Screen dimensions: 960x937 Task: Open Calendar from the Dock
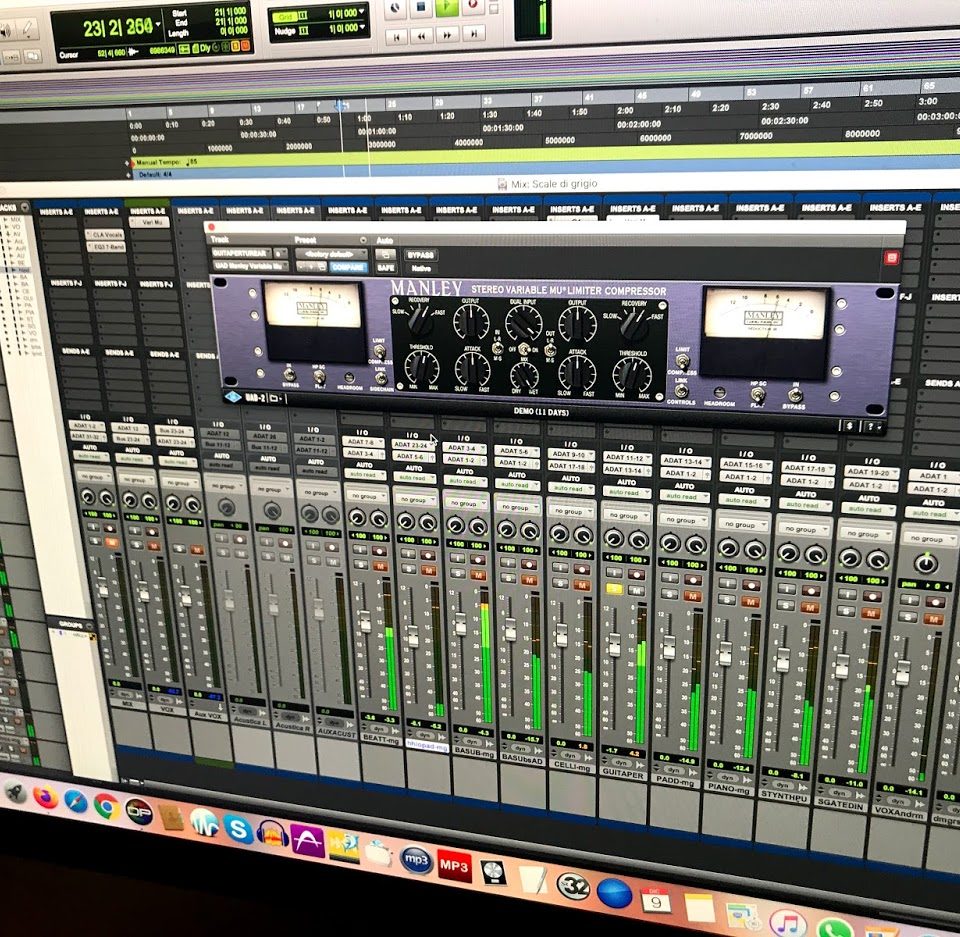pyautogui.click(x=656, y=901)
